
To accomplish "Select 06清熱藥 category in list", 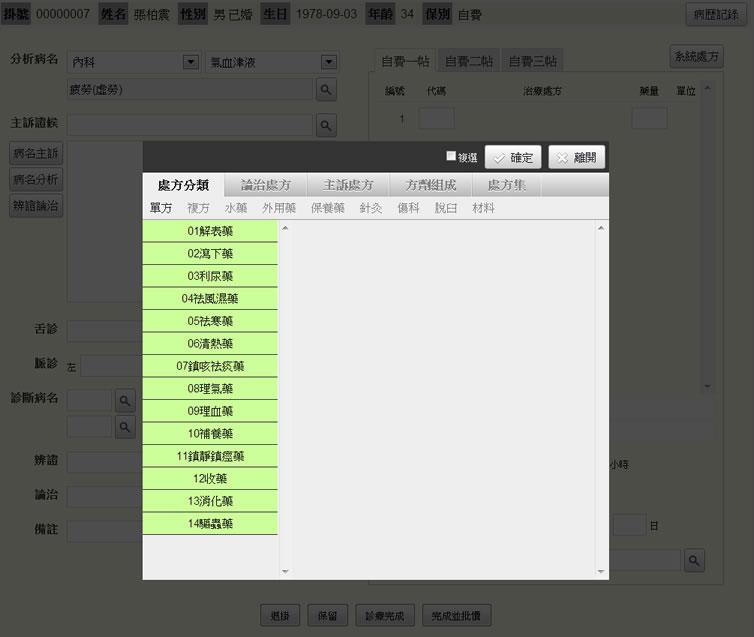I will [x=210, y=343].
